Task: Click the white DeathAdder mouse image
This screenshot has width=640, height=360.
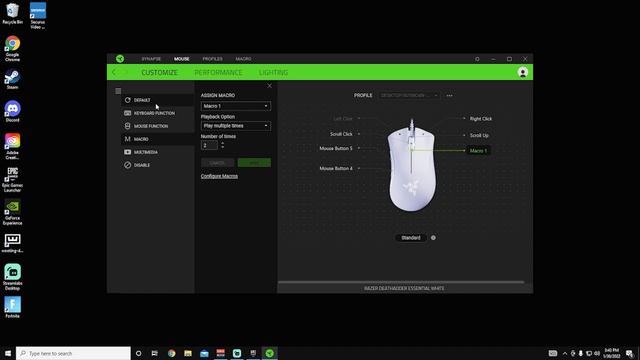Action: pyautogui.click(x=411, y=168)
